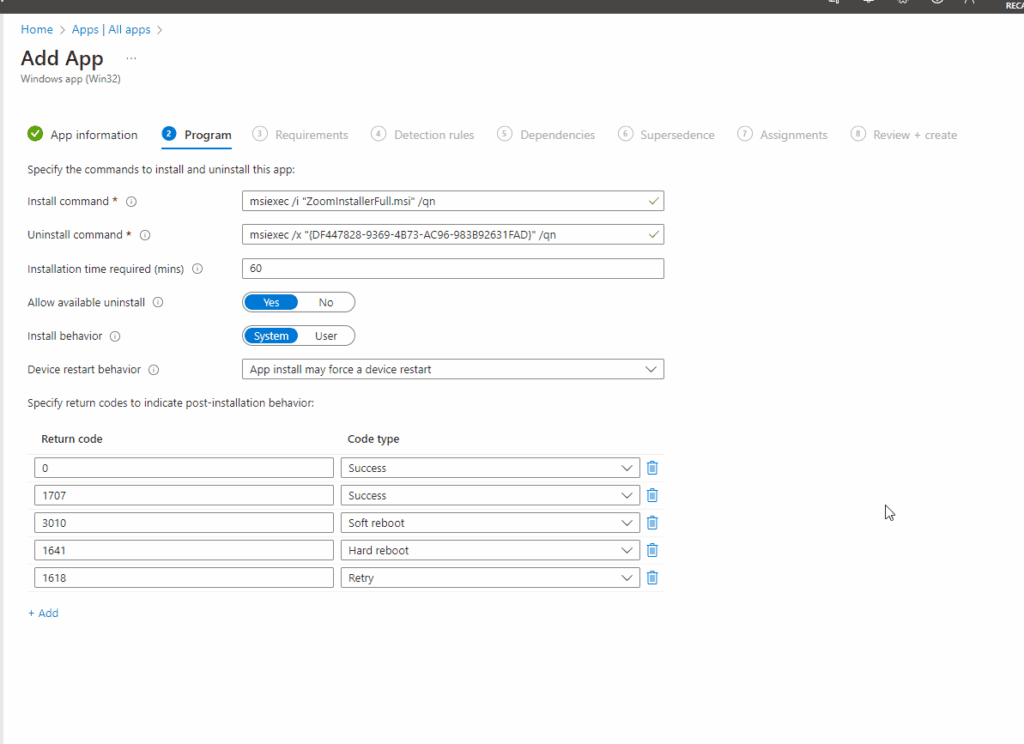
Task: Open the Code type dropdown for return code 1641
Action: coord(624,549)
